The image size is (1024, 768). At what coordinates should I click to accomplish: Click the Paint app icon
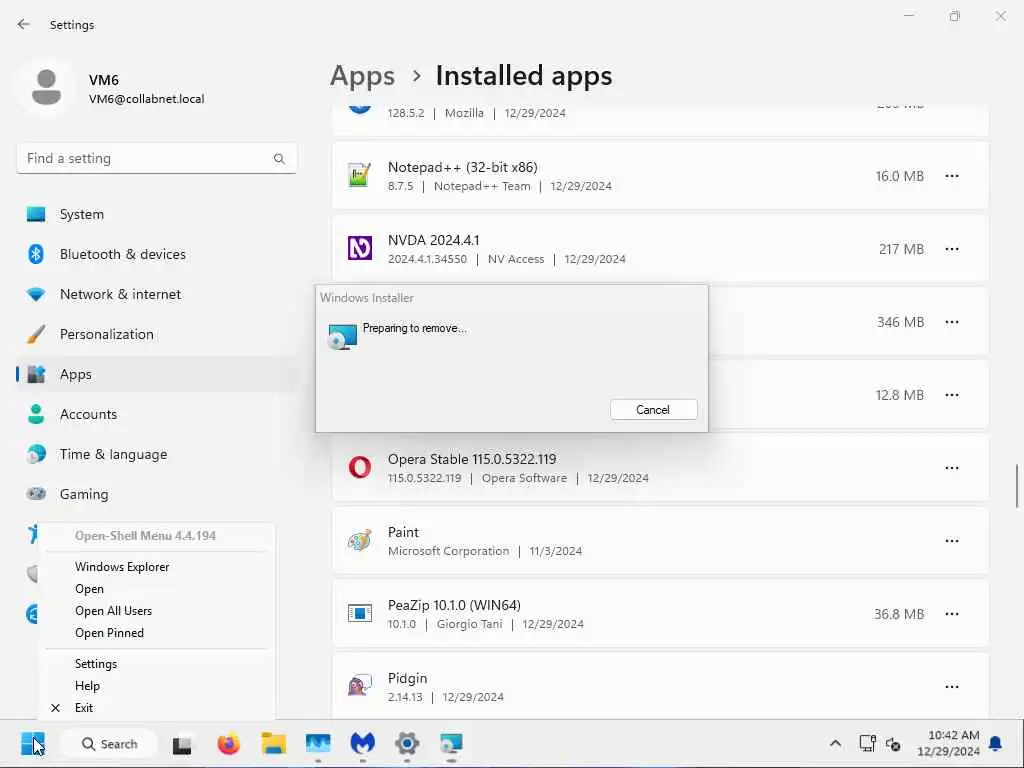click(x=359, y=541)
